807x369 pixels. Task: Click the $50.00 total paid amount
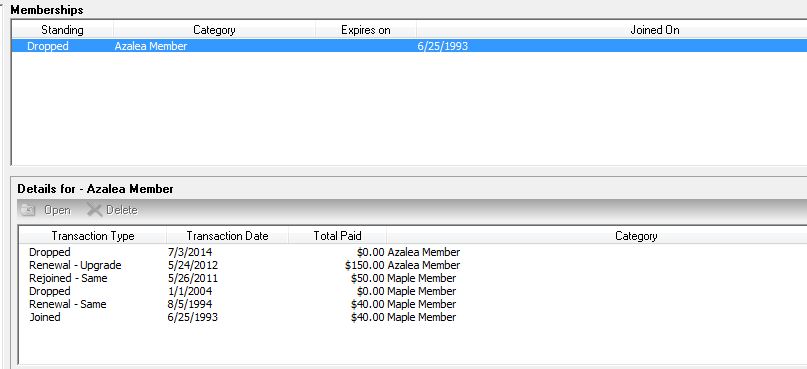(367, 278)
